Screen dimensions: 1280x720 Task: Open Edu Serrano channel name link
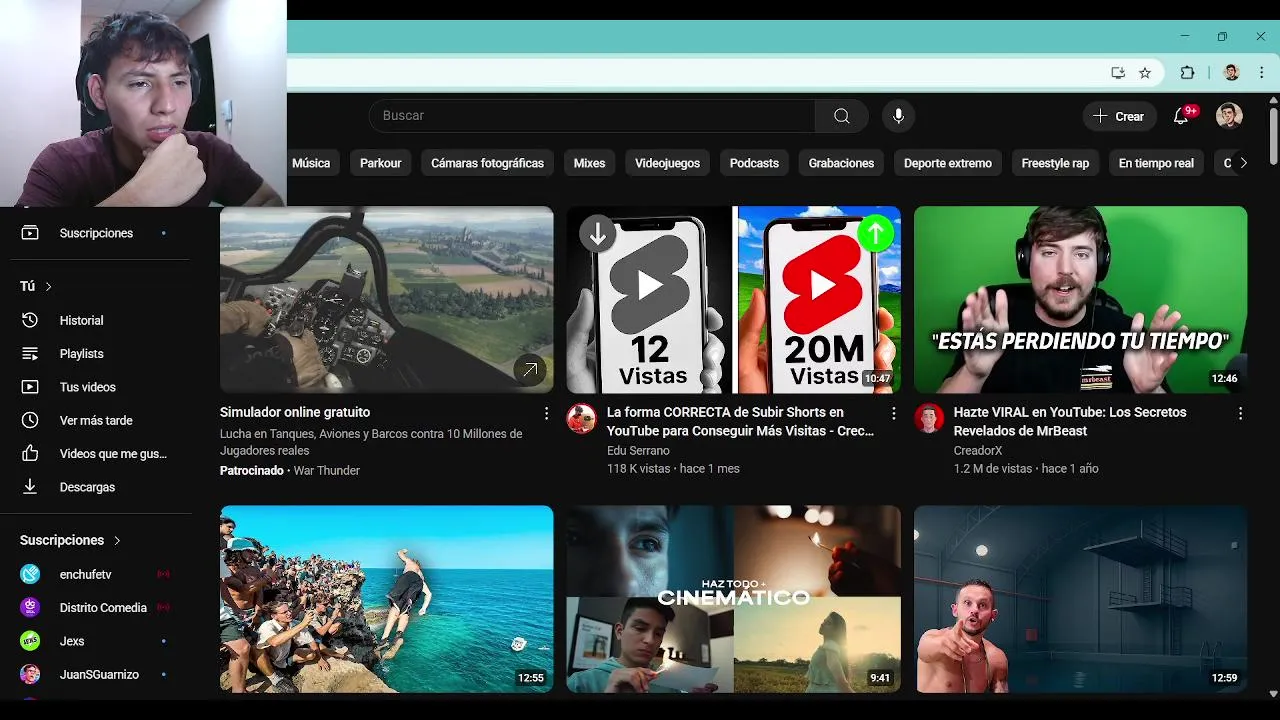[638, 451]
